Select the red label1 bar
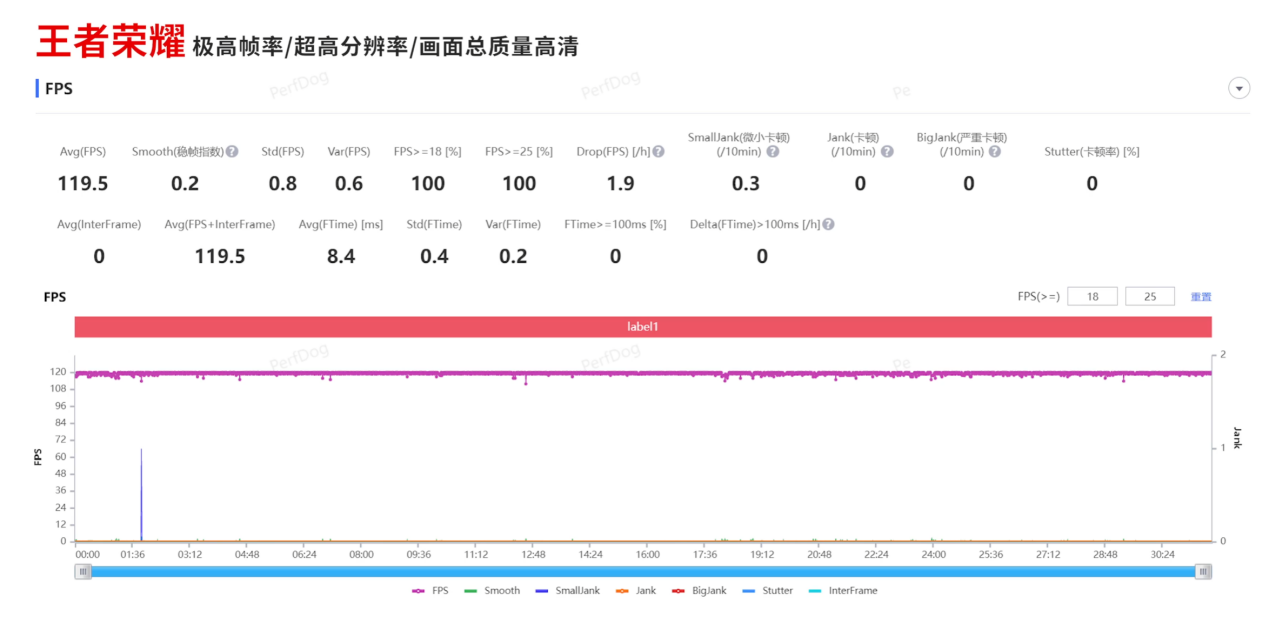Image resolution: width=1269 pixels, height=617 pixels. [643, 327]
